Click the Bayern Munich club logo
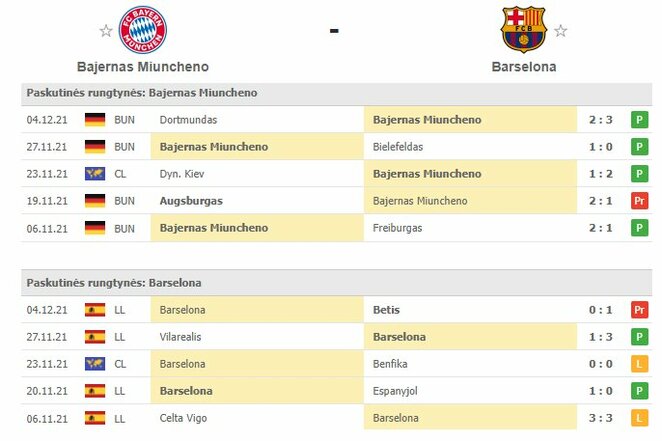The image size is (662, 441). (143, 31)
